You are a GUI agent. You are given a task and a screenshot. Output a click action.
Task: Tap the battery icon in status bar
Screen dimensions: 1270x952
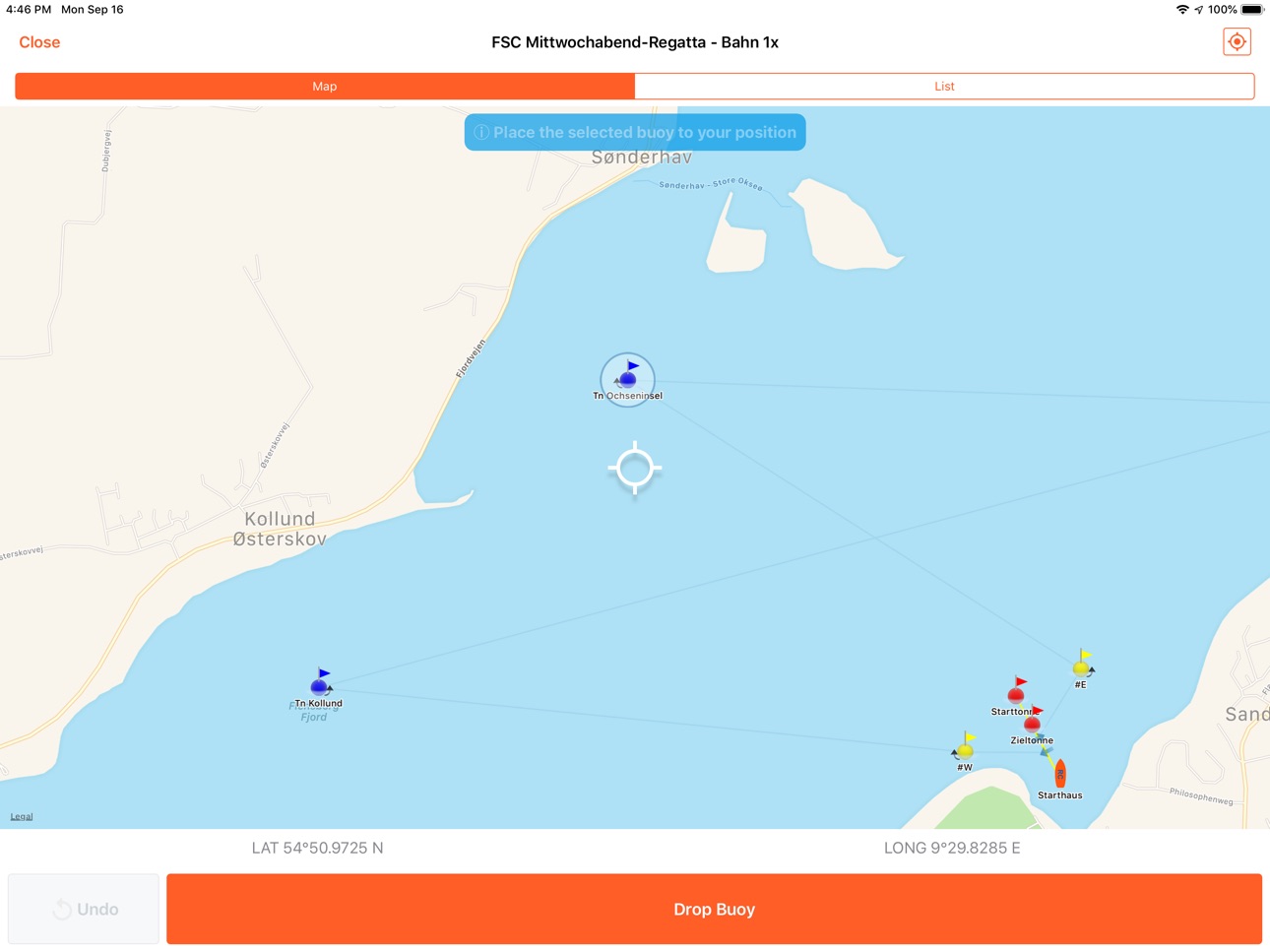(1252, 10)
